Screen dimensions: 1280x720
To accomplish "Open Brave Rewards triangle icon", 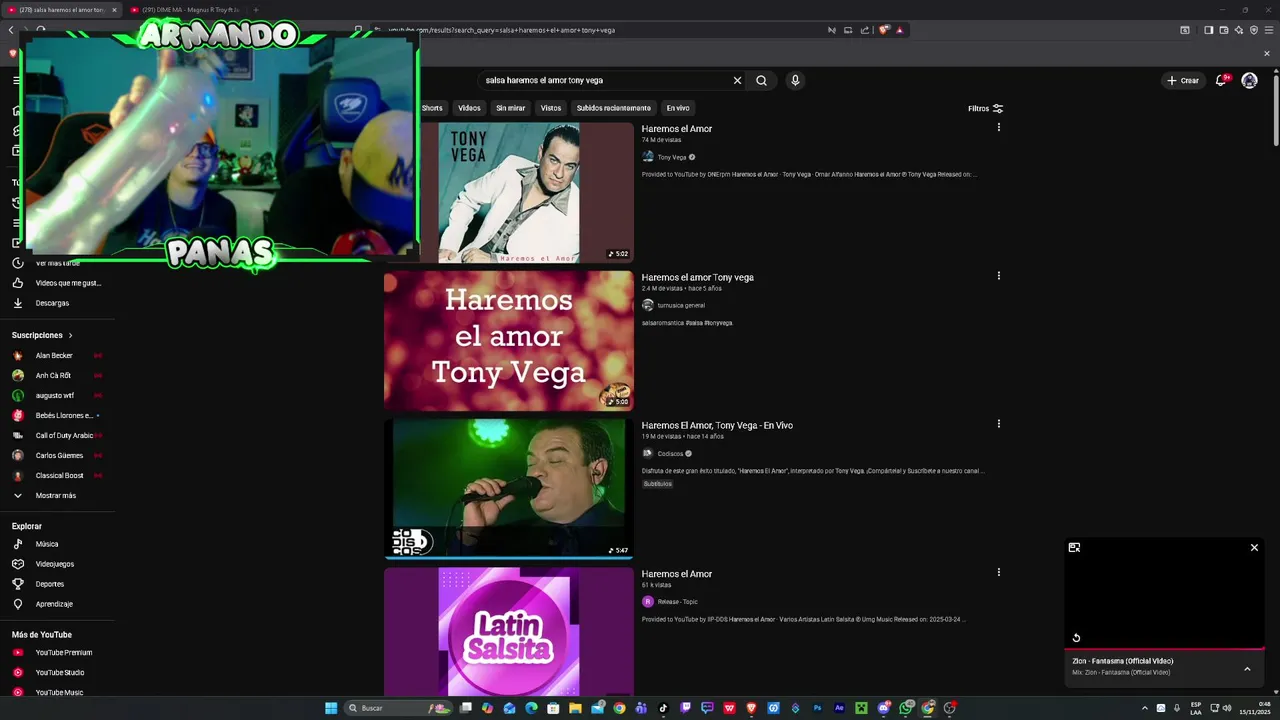I will (x=899, y=30).
